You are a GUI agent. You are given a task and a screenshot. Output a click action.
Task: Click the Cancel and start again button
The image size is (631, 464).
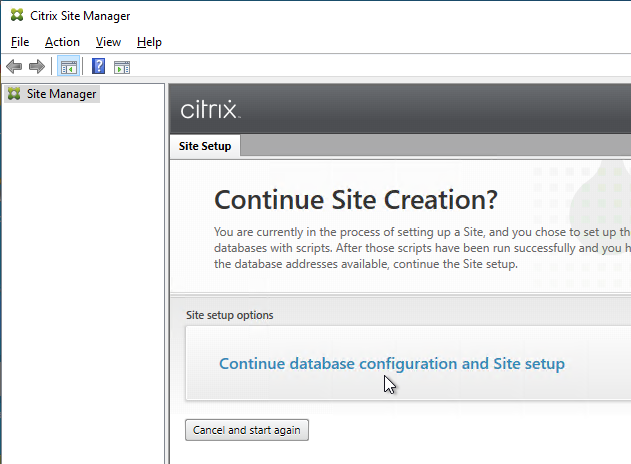[x=247, y=430]
